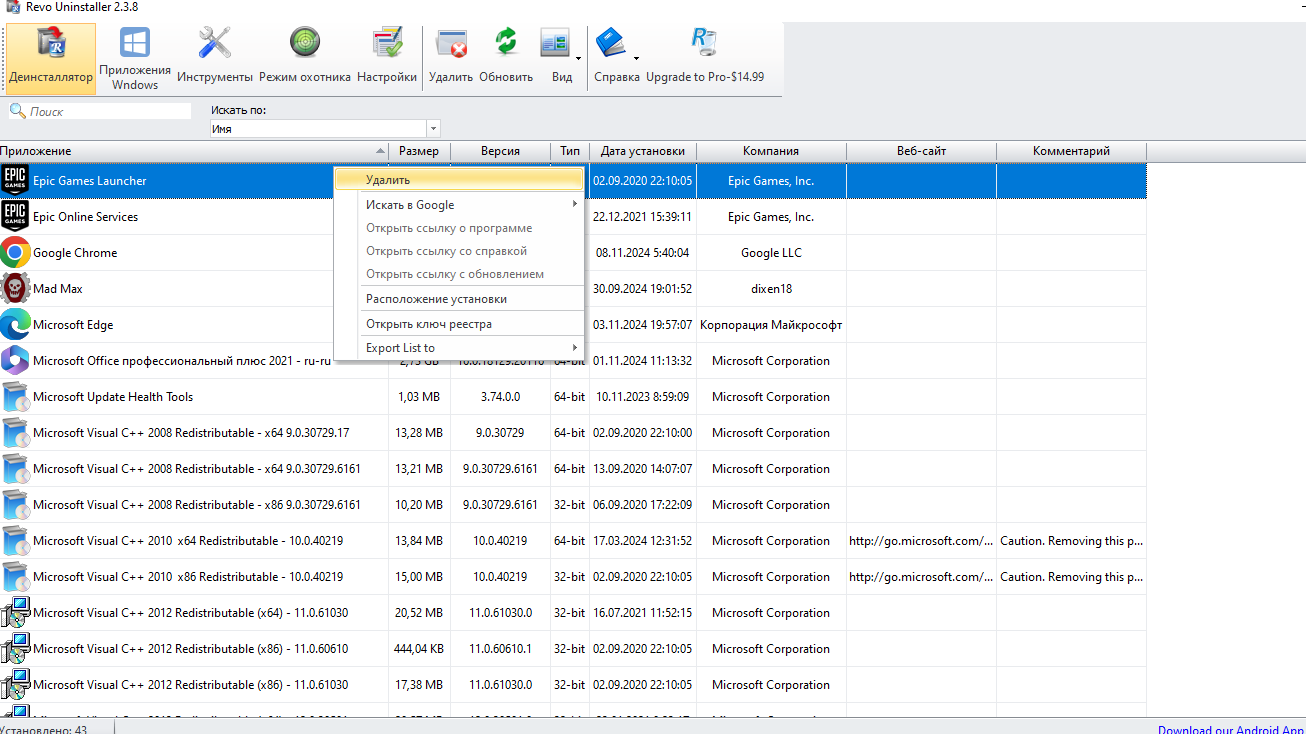Sort list by Дата установки column
This screenshot has width=1306, height=734.
(x=643, y=151)
